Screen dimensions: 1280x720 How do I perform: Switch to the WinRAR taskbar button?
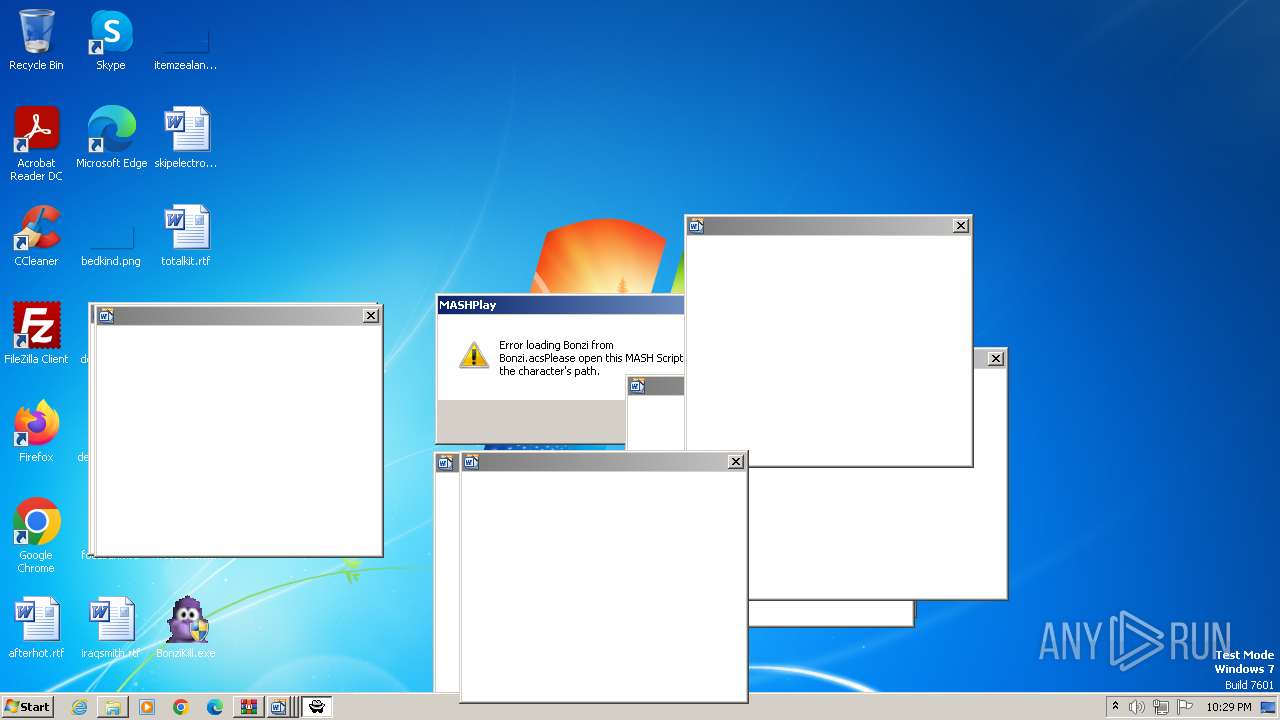click(248, 707)
